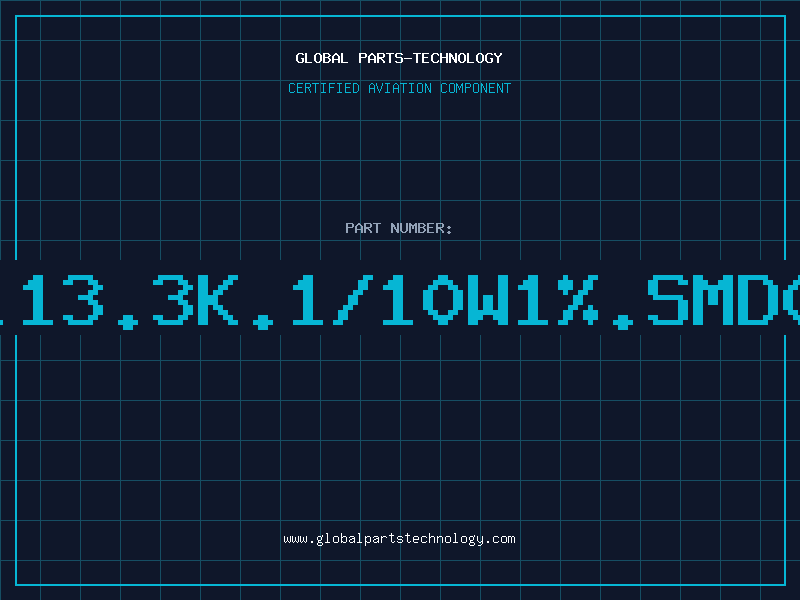Click the large 13.3K.1/10W1%.SMD part number
800x600 pixels.
pos(400,300)
